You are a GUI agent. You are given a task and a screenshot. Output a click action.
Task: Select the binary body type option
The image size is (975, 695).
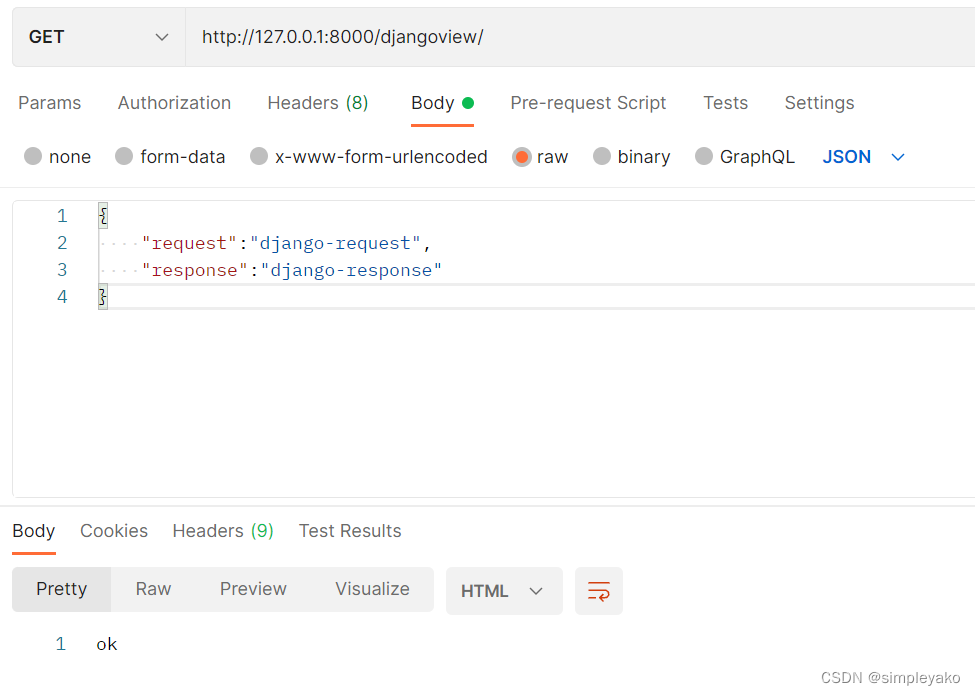pyautogui.click(x=631, y=156)
